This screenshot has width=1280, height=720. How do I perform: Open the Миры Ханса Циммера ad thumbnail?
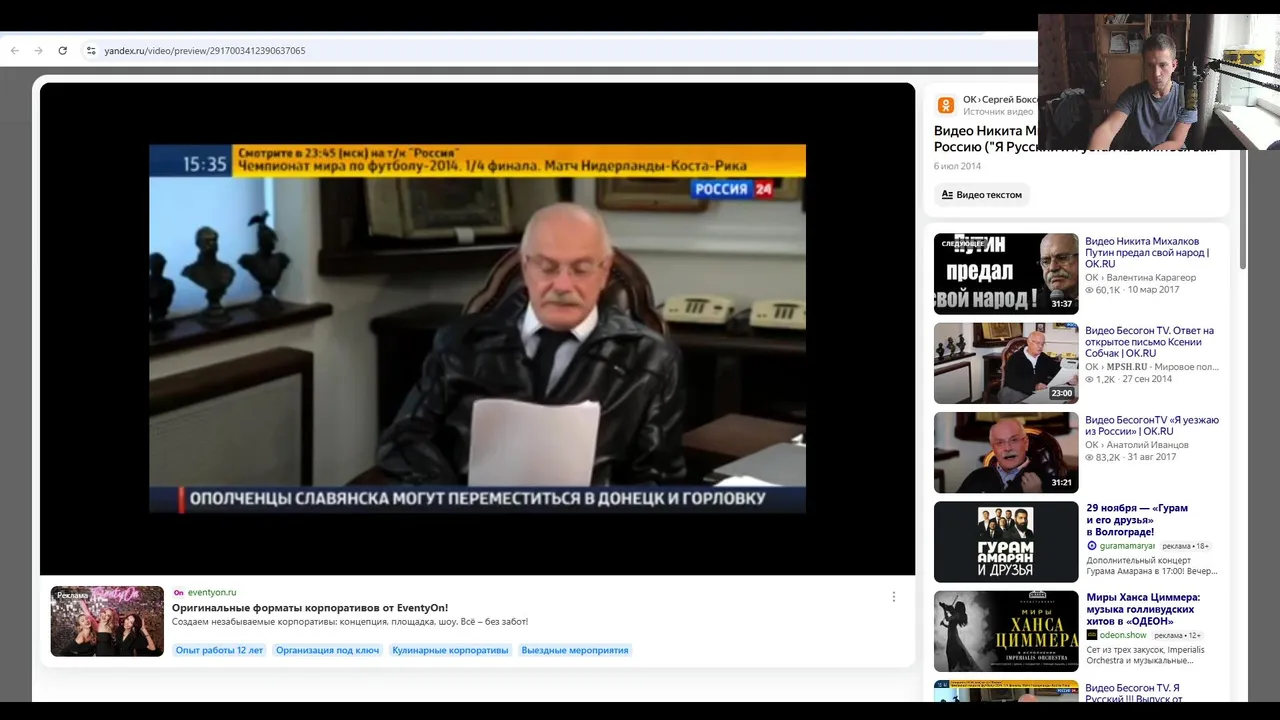pyautogui.click(x=1006, y=631)
